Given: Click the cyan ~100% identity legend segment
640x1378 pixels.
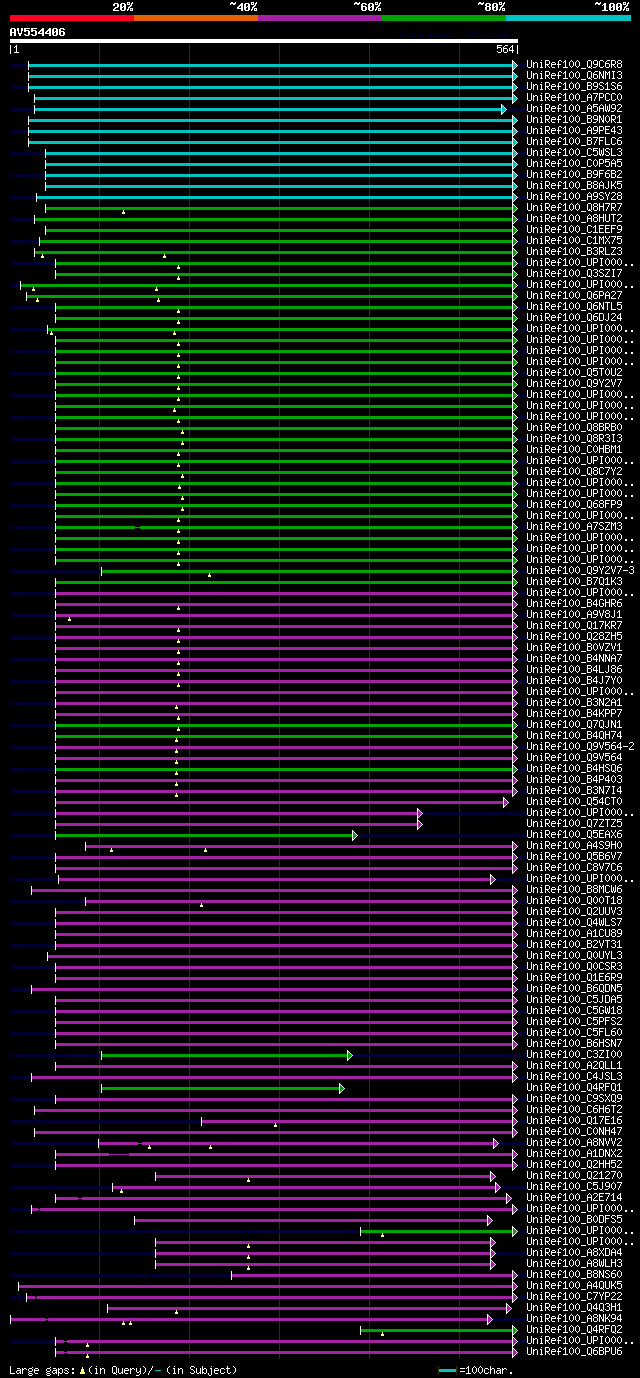Looking at the screenshot, I should tap(568, 17).
